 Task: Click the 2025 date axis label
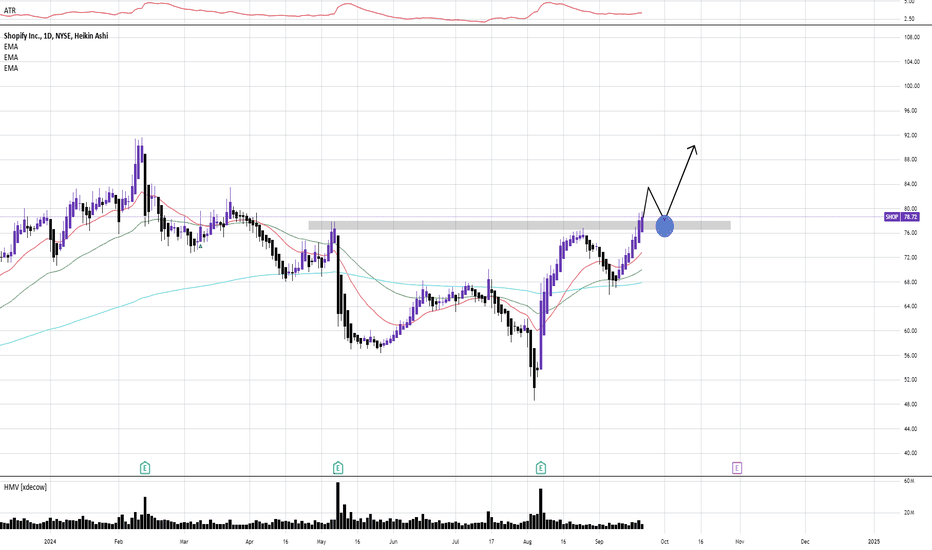(x=874, y=542)
